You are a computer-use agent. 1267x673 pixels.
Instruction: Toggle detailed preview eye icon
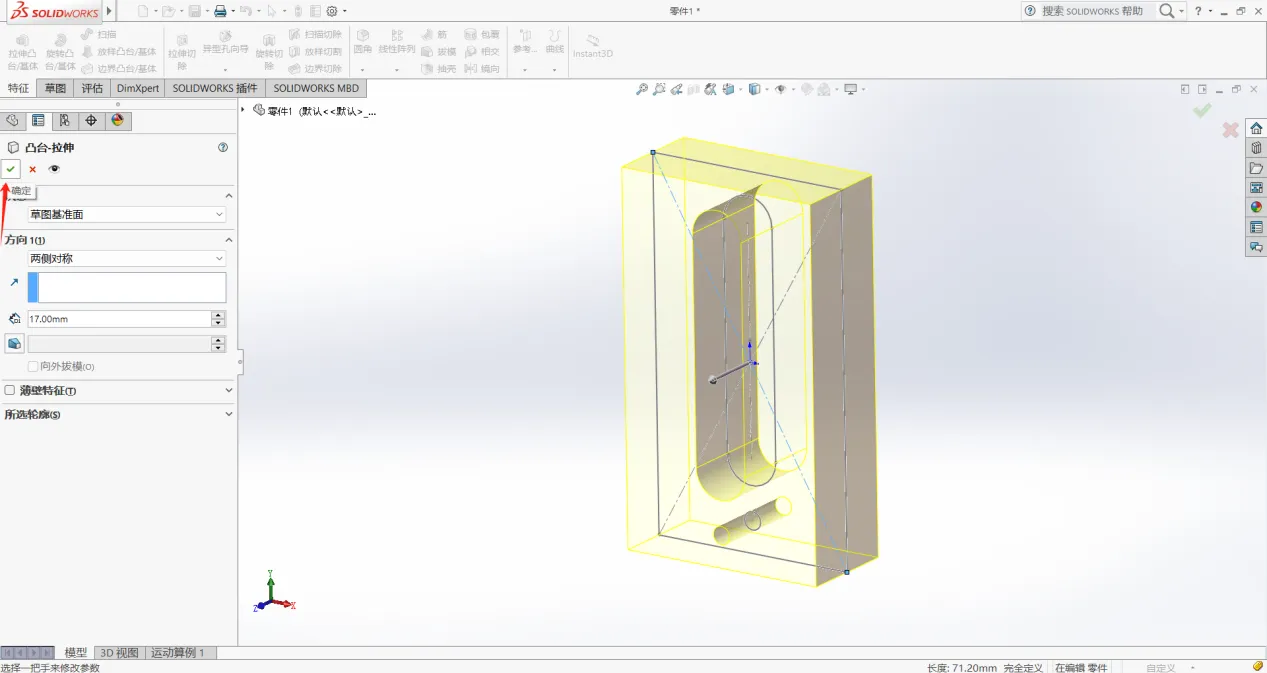click(54, 169)
